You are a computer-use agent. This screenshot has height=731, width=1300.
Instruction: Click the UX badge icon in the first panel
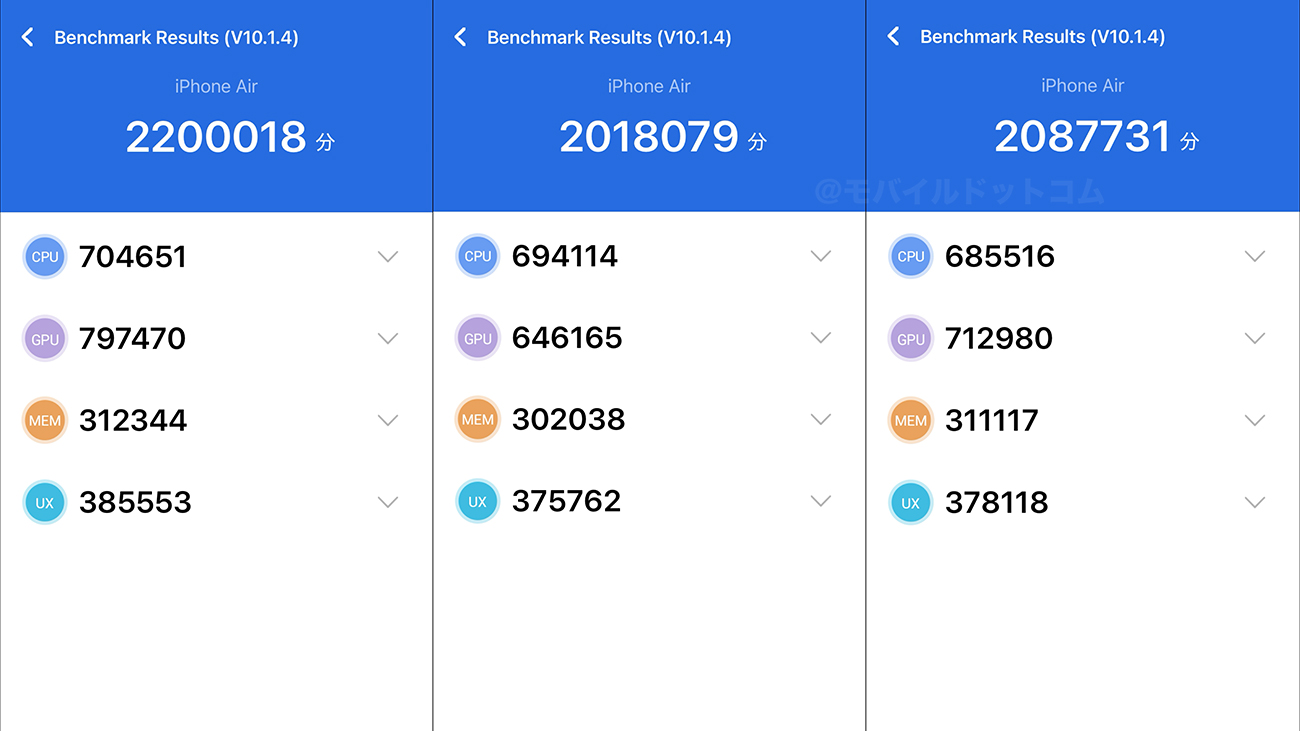click(x=44, y=502)
